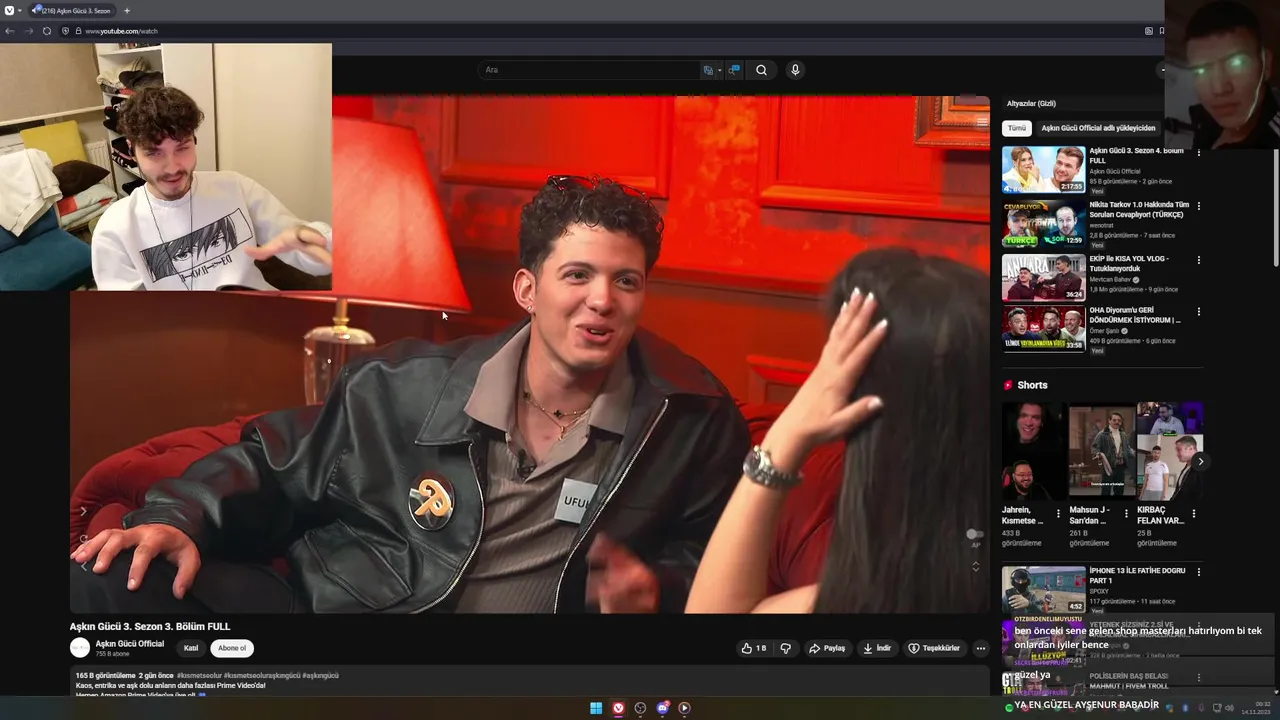
Task: Click the video title Aşkın Gücü 3. Sezon 3. Bölüm FULL
Action: coord(150,627)
